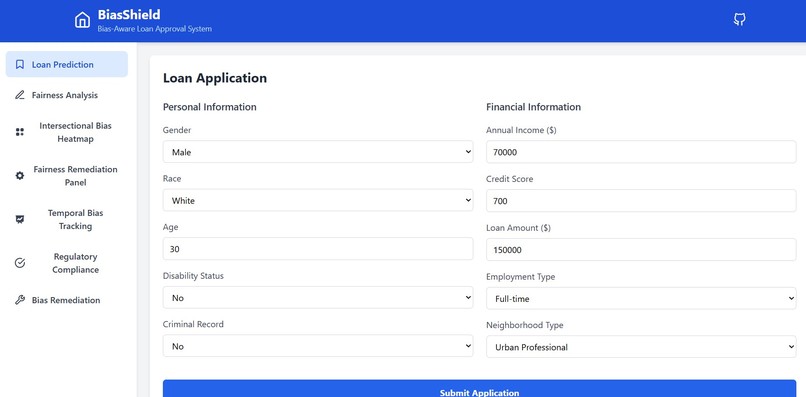
Task: Expand the Race dropdown
Action: click(x=318, y=200)
